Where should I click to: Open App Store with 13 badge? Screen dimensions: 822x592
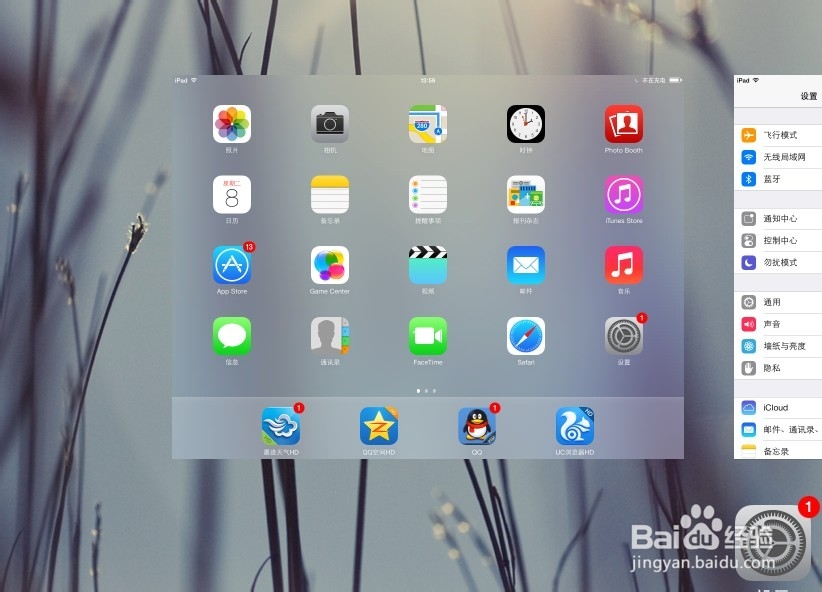232,265
